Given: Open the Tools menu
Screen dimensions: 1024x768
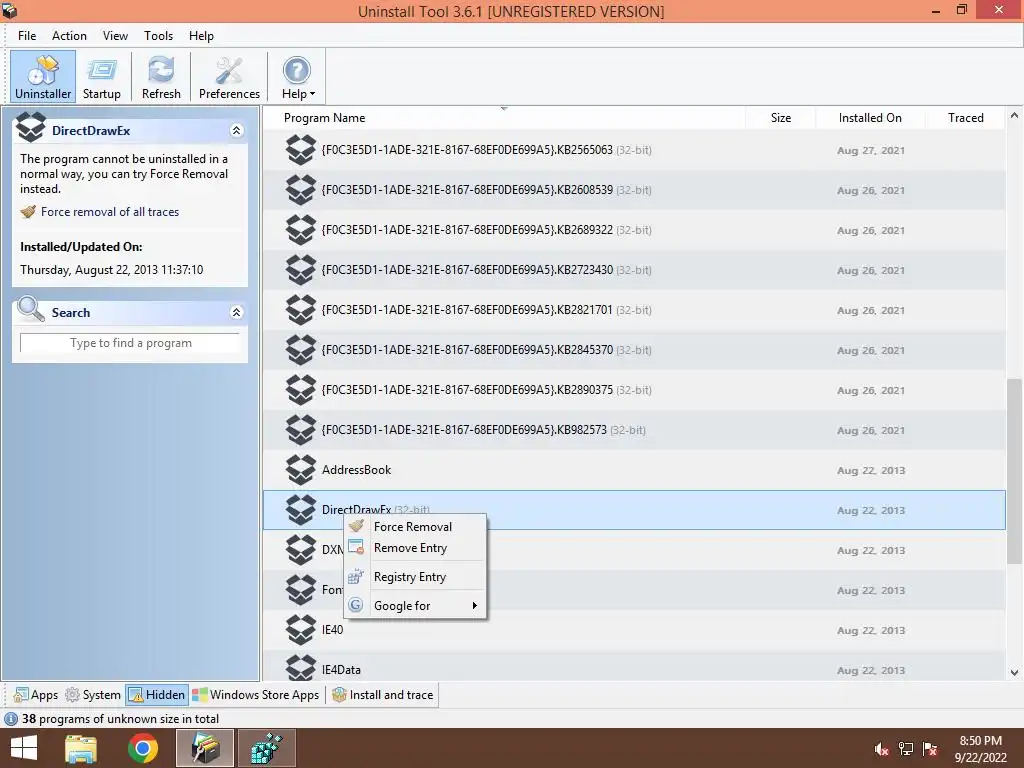Looking at the screenshot, I should [x=158, y=36].
